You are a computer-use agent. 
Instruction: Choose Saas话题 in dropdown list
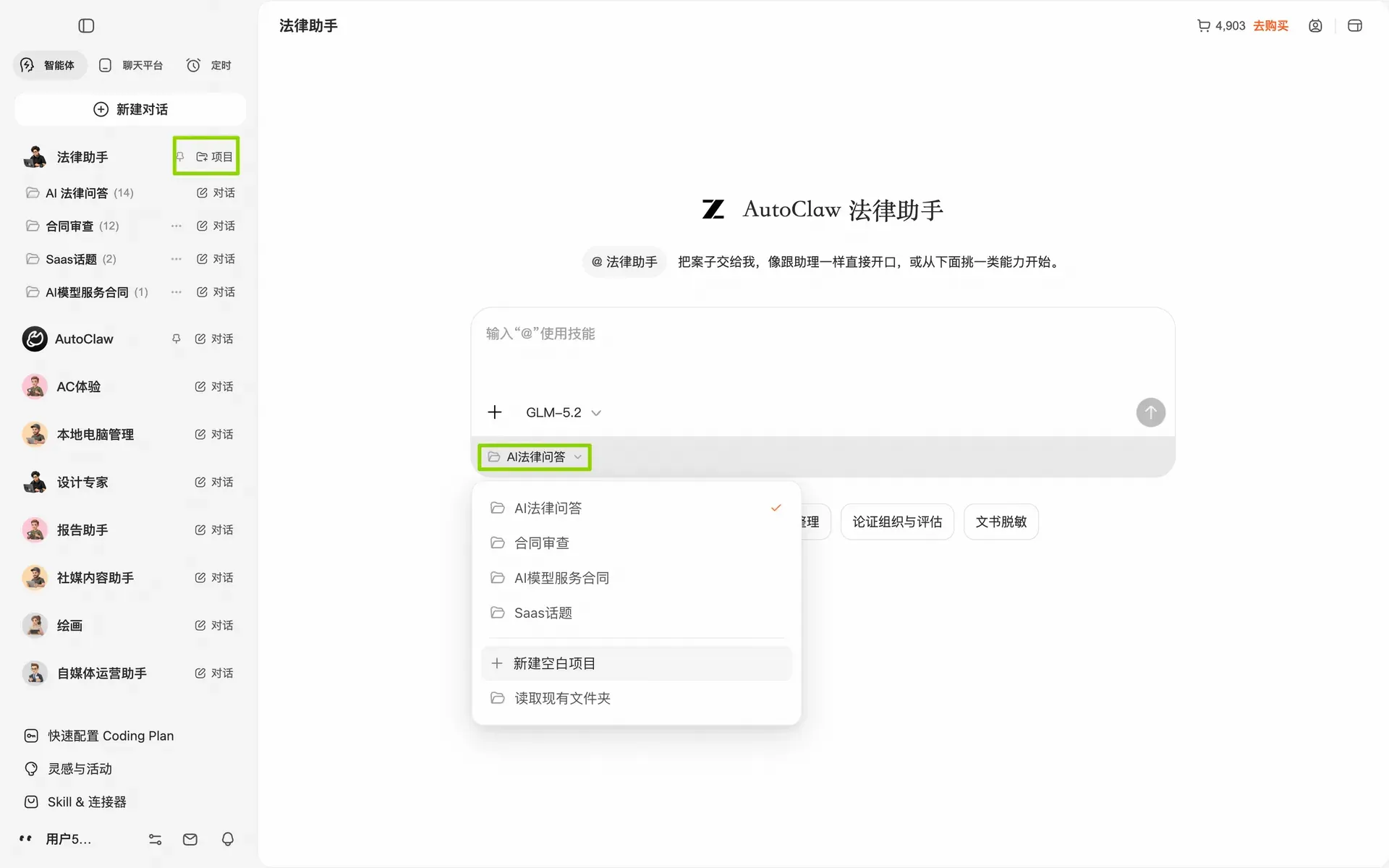point(636,613)
